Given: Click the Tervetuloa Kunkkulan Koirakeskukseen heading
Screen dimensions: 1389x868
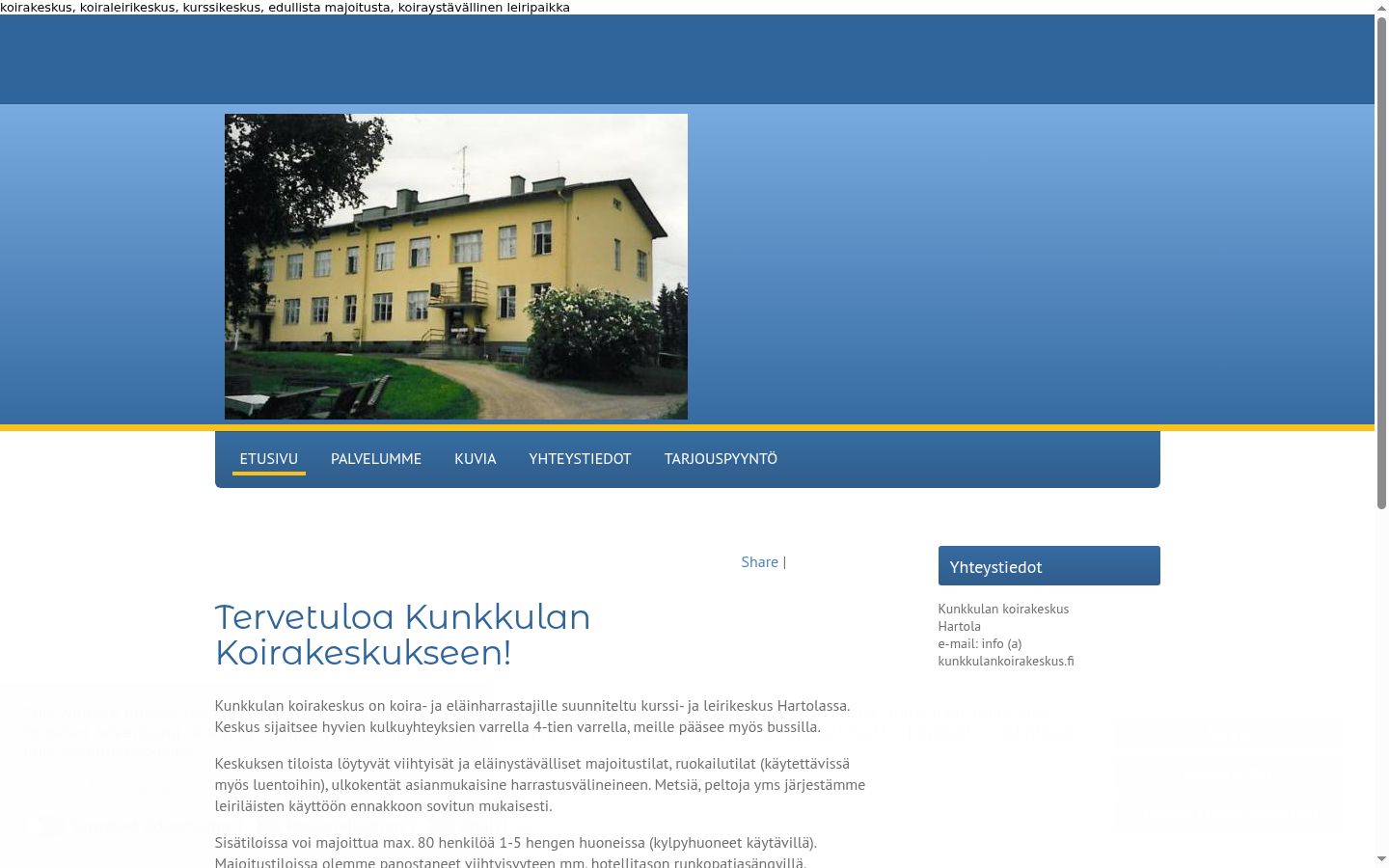Looking at the screenshot, I should 402,635.
